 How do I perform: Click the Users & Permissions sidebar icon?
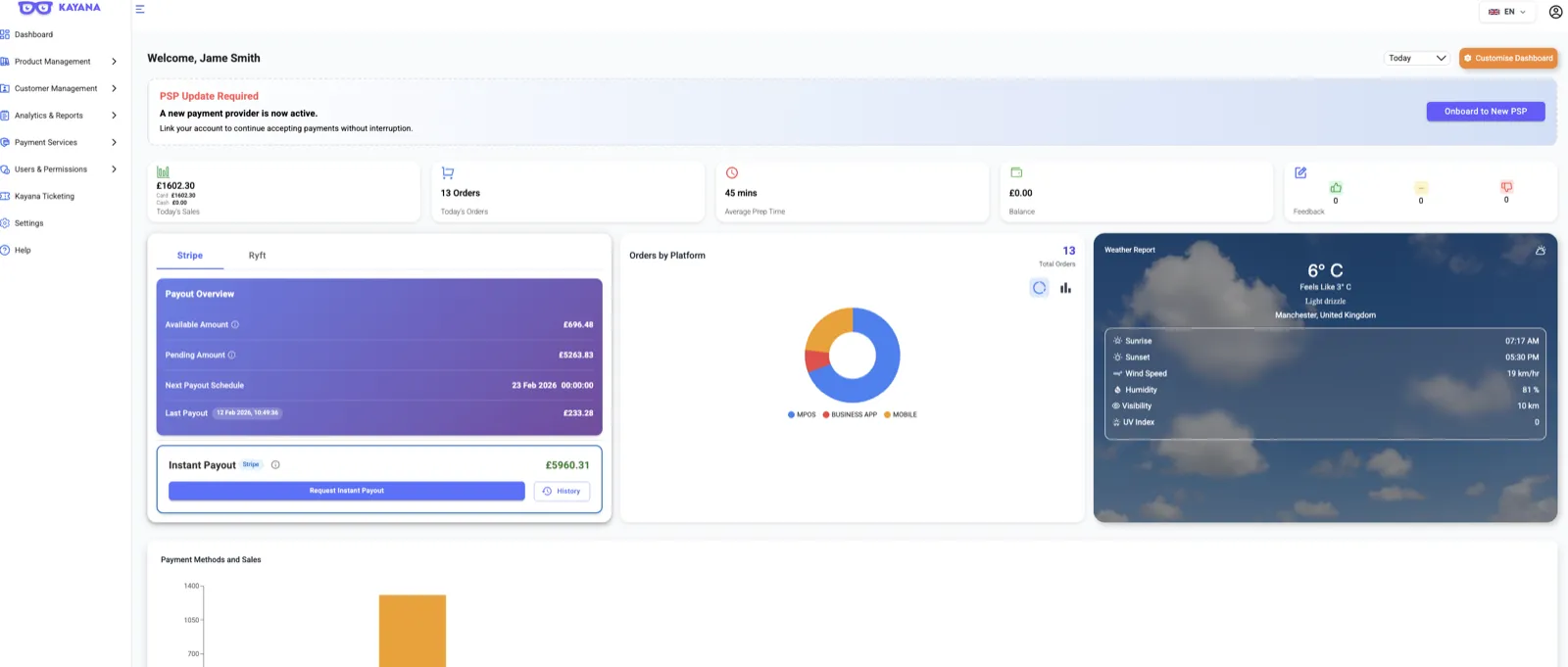pyautogui.click(x=5, y=169)
